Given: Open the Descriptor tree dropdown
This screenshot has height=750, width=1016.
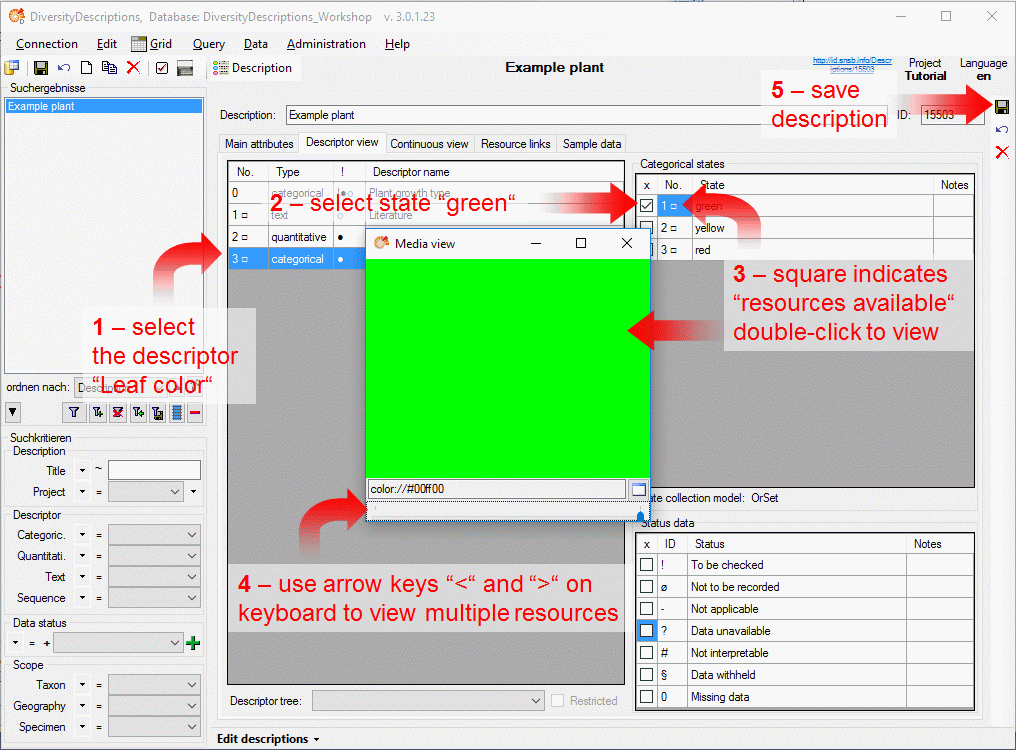Looking at the screenshot, I should click(x=428, y=701).
